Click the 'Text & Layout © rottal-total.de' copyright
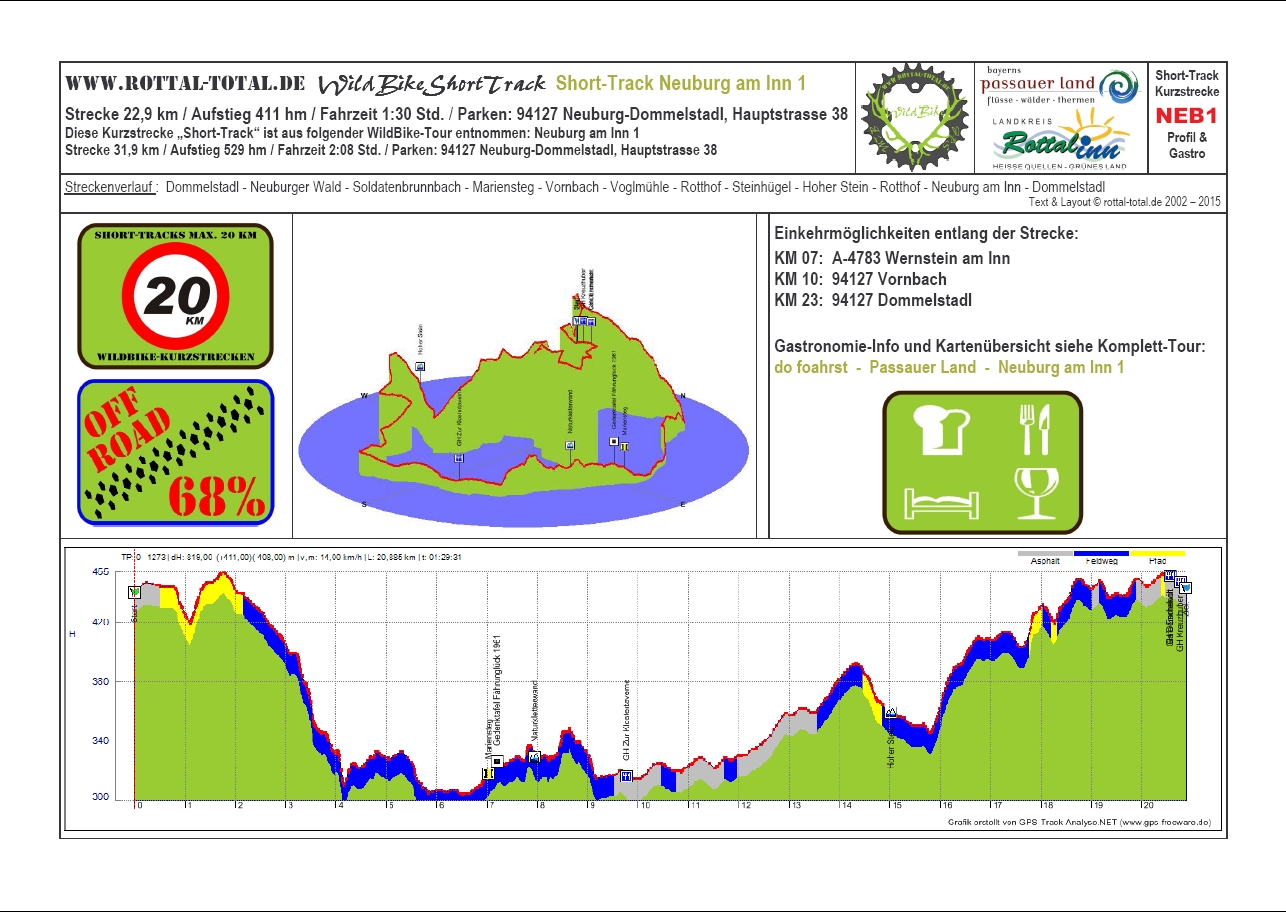Image resolution: width=1286 pixels, height=912 pixels. 1125,201
